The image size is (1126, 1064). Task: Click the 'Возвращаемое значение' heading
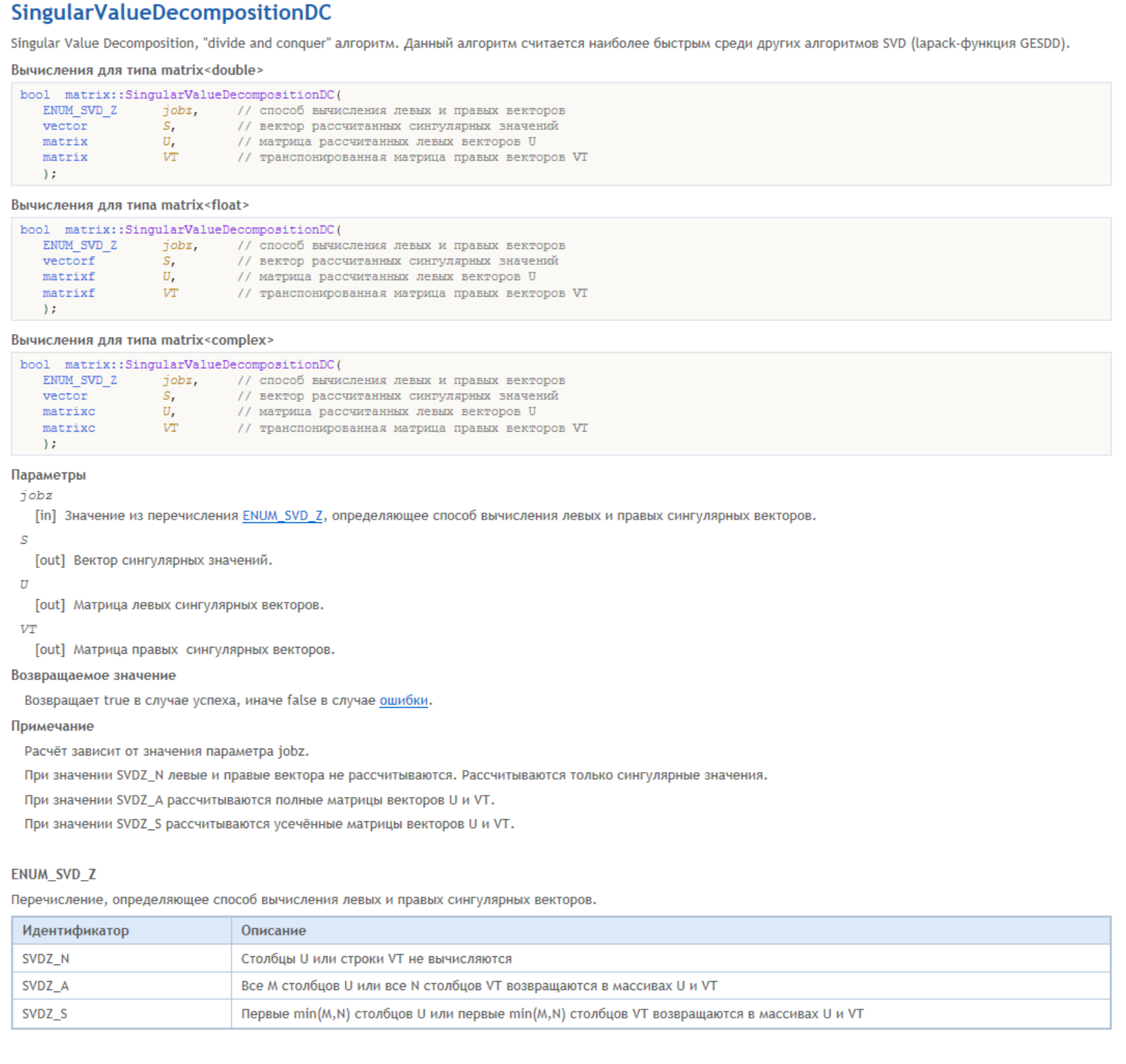(93, 676)
